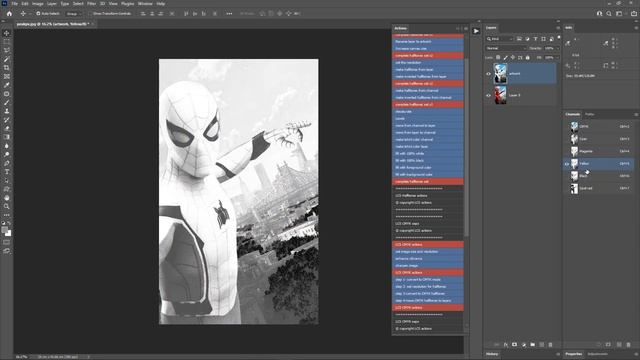Run the 'desaturate' action button
The width and height of the screenshot is (640, 360).
[x=428, y=111]
